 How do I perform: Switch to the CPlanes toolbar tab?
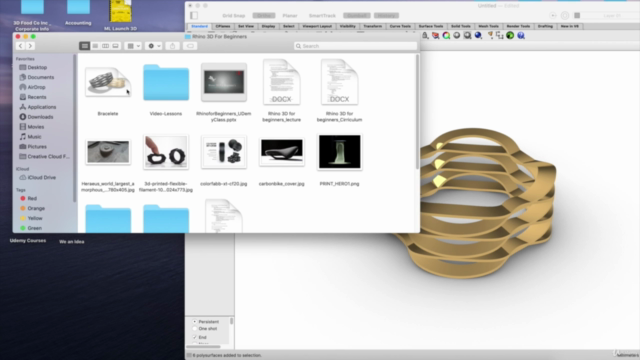[223, 26]
